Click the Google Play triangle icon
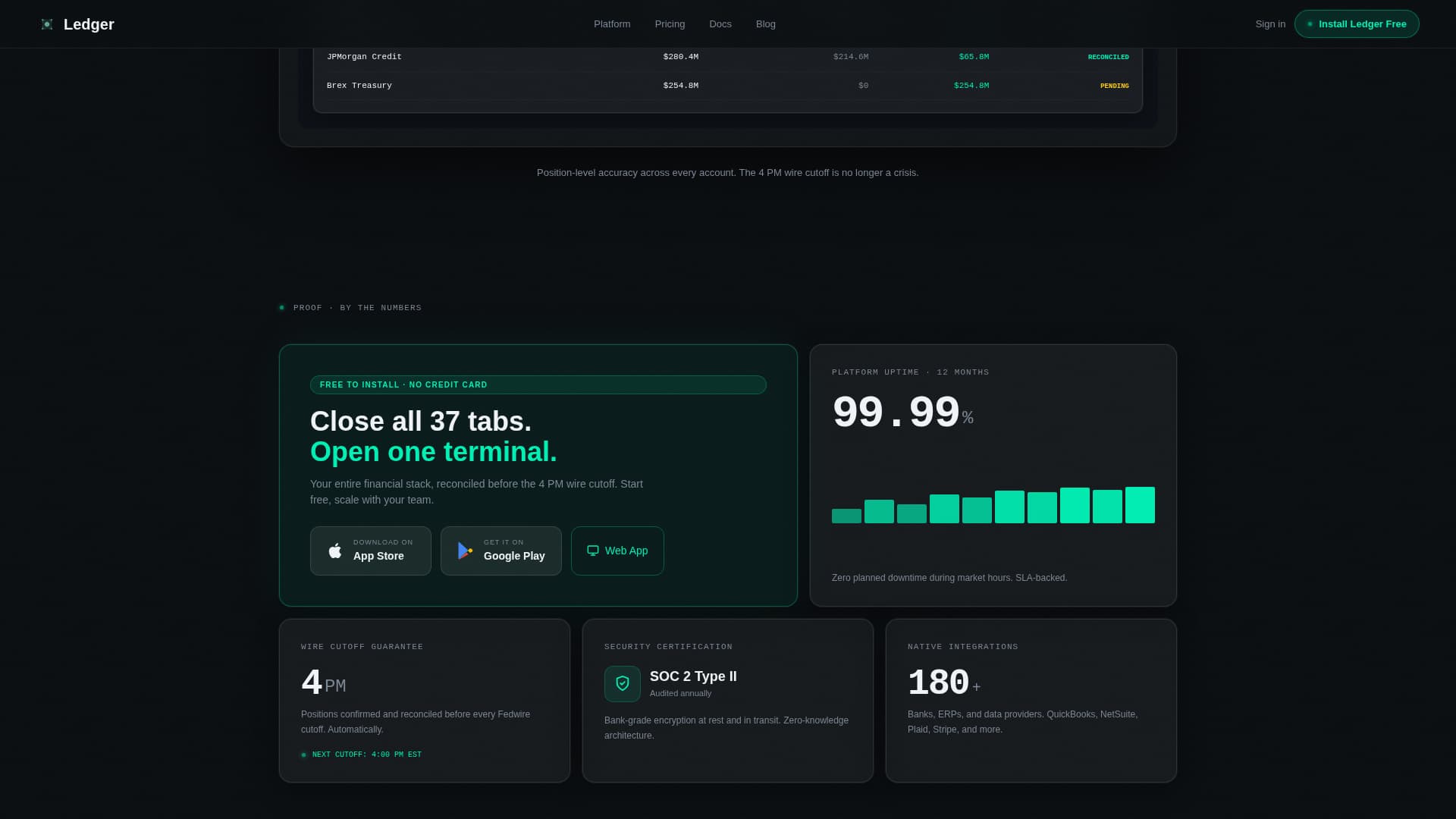Image resolution: width=1456 pixels, height=819 pixels. point(465,551)
